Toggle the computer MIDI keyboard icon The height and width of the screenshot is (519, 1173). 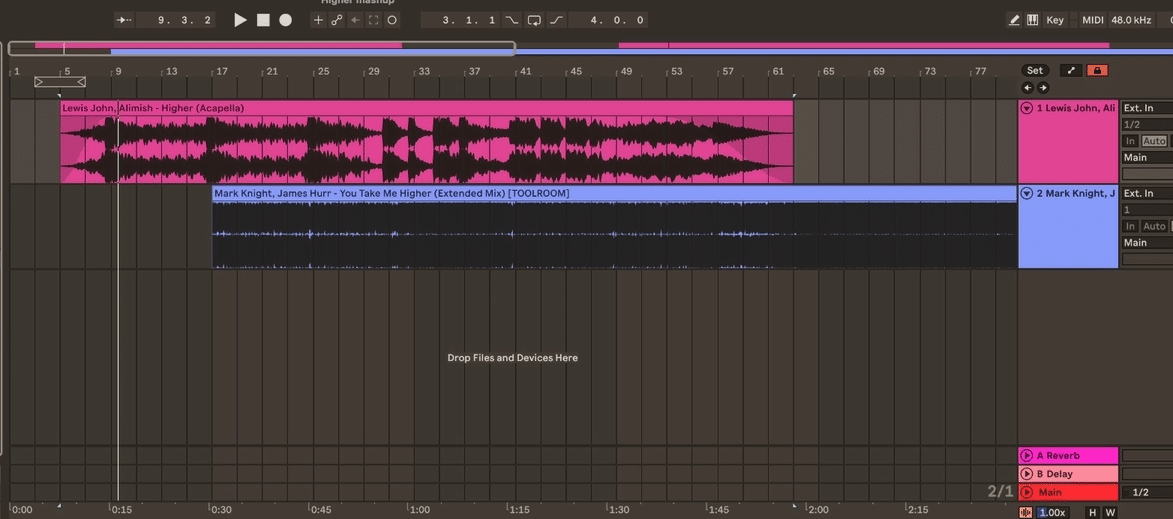point(1032,20)
